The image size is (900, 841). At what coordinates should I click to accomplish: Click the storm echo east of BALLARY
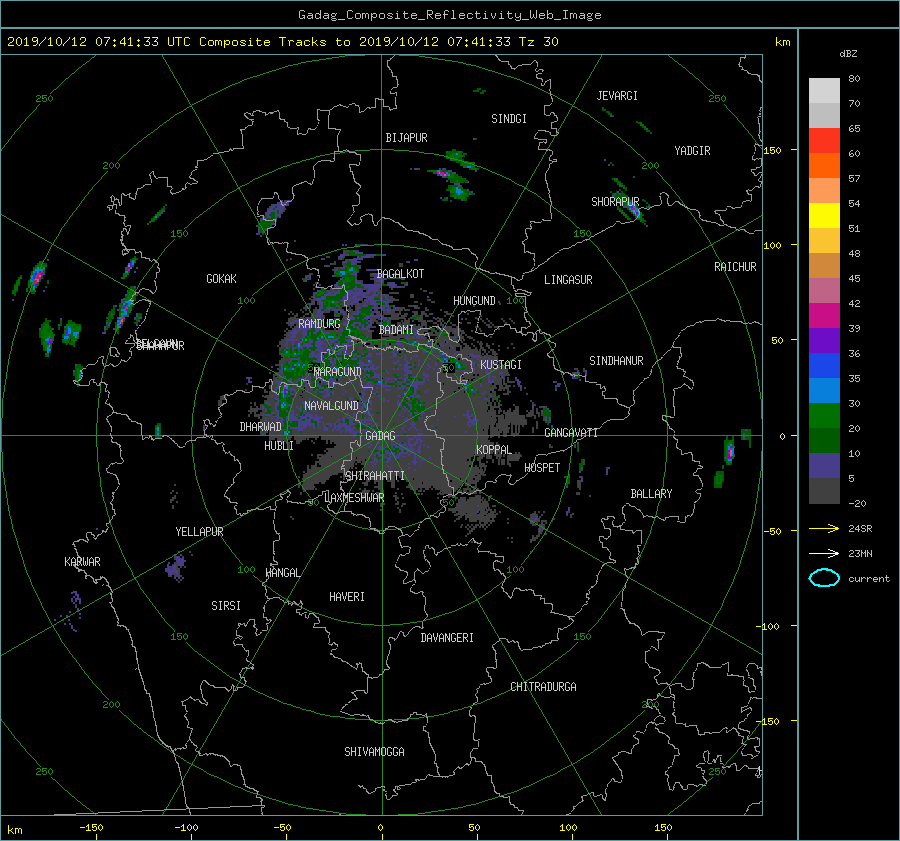click(729, 451)
